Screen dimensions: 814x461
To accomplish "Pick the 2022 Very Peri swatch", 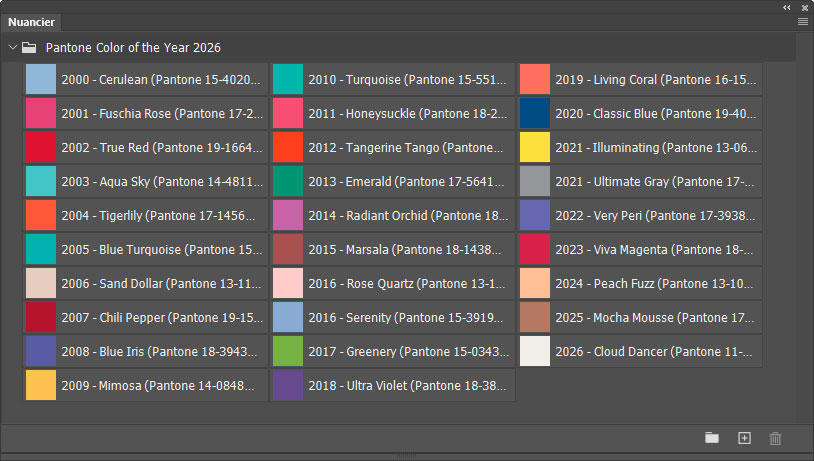I will [535, 215].
